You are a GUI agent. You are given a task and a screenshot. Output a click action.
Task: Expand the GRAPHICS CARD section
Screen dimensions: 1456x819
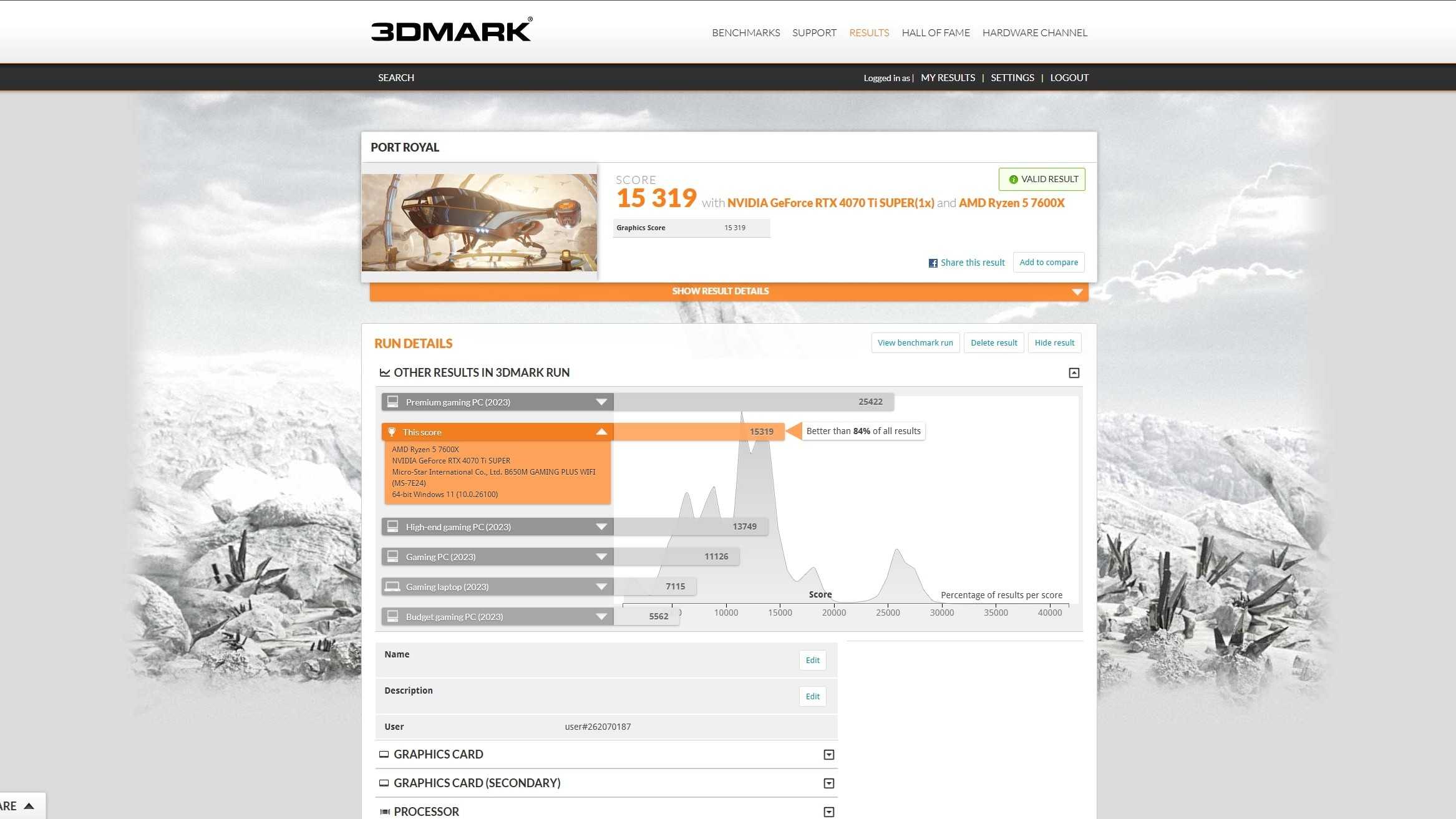tap(828, 755)
